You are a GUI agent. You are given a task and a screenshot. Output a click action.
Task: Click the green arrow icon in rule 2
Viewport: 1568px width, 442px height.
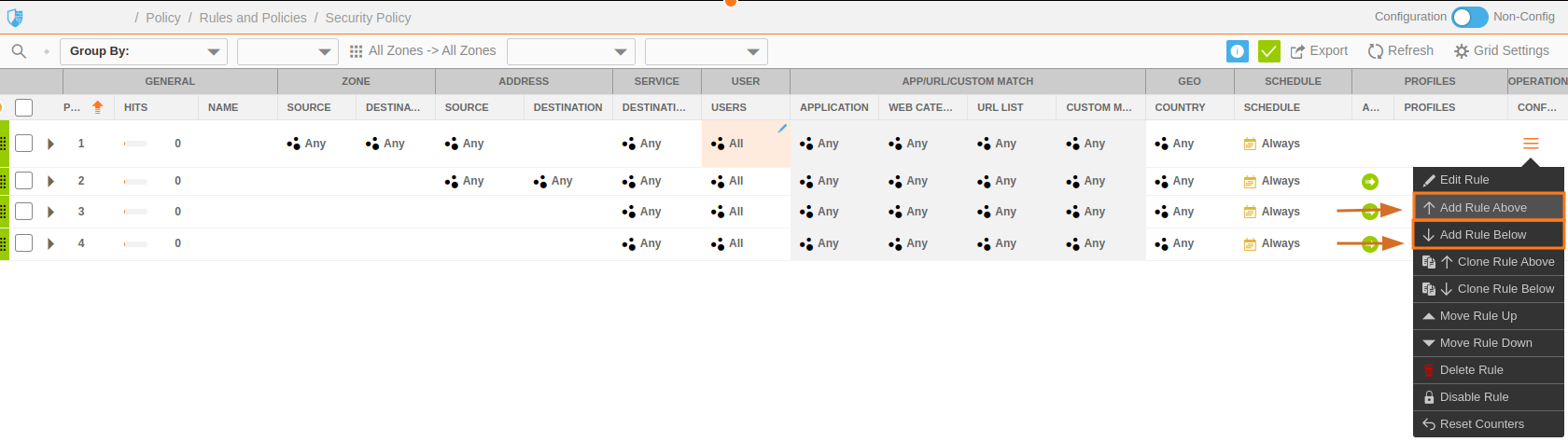tap(1370, 182)
